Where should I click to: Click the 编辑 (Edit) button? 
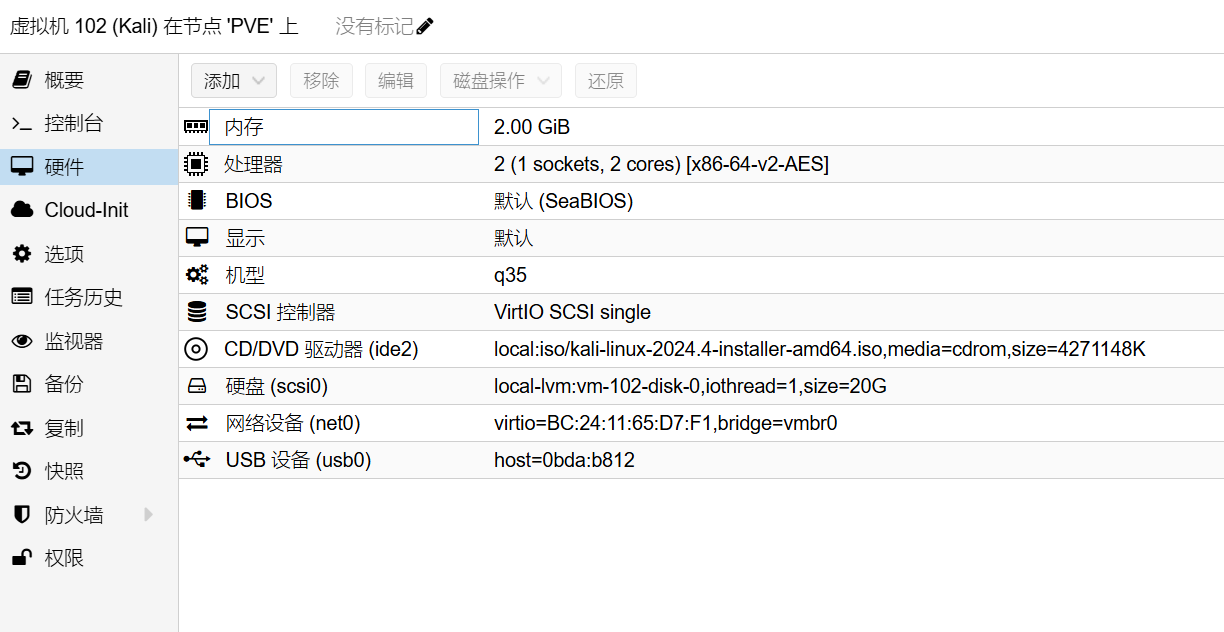point(396,81)
